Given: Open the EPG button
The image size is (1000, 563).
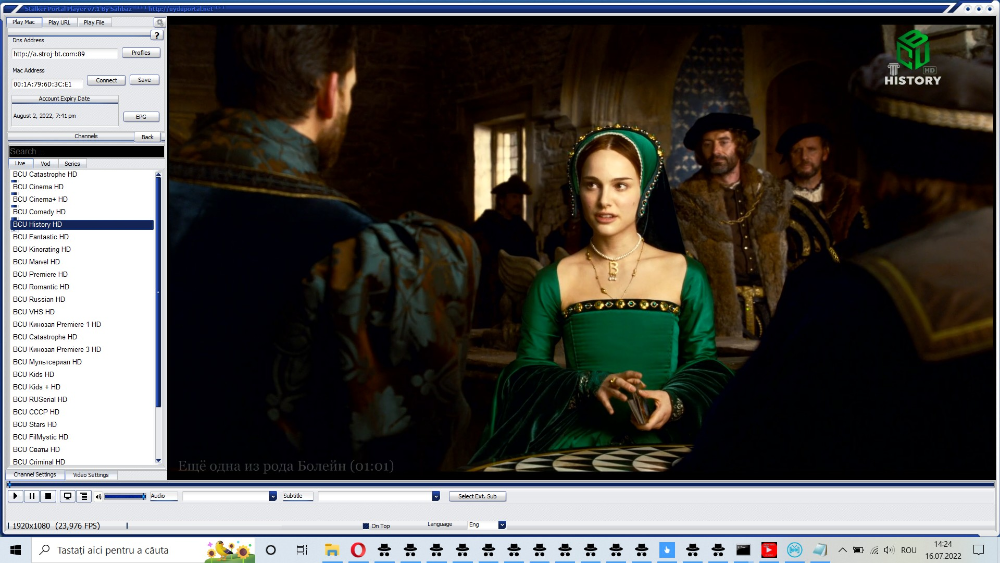Looking at the screenshot, I should [141, 117].
